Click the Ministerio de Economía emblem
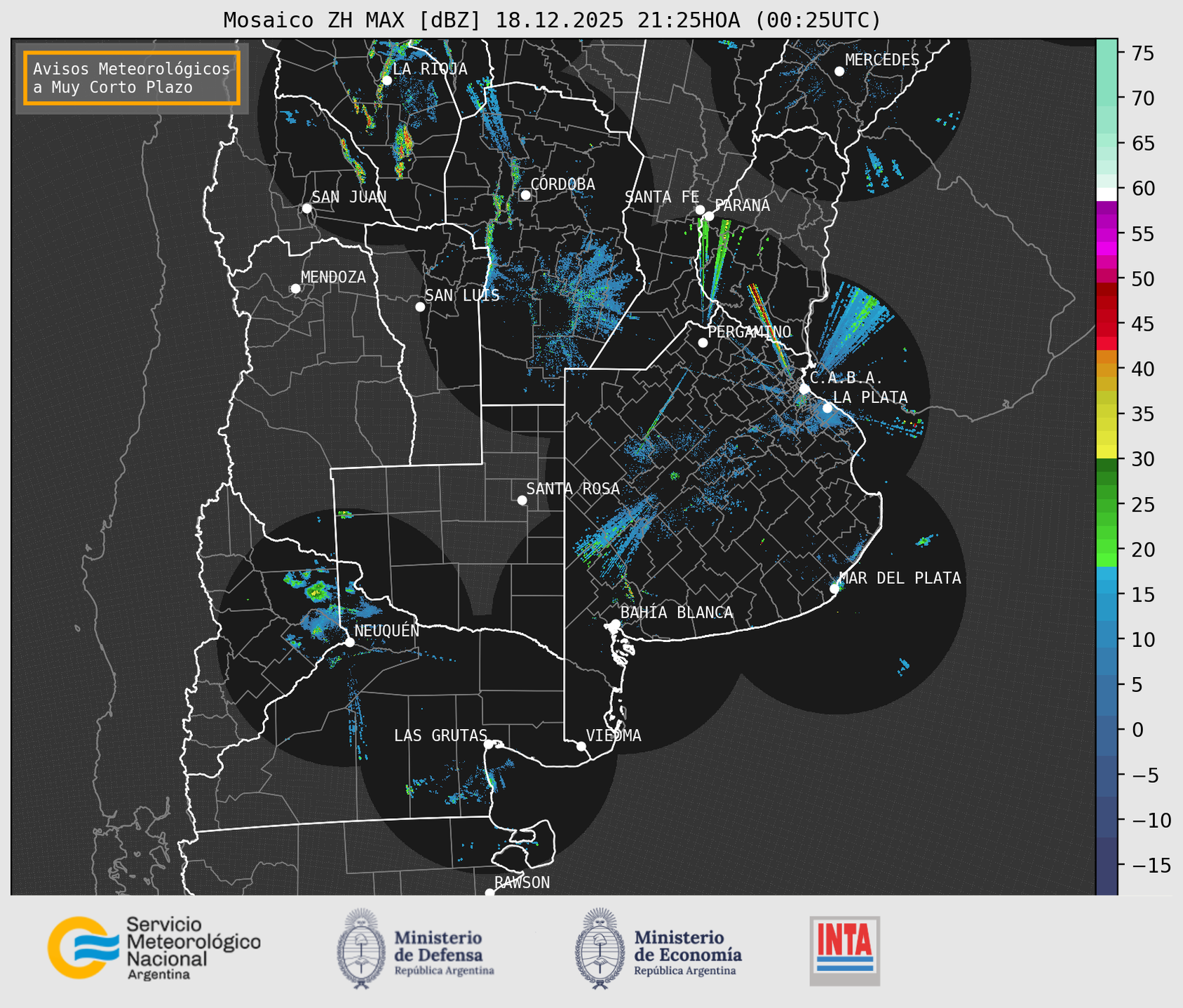The height and width of the screenshot is (1008, 1183). point(599,948)
